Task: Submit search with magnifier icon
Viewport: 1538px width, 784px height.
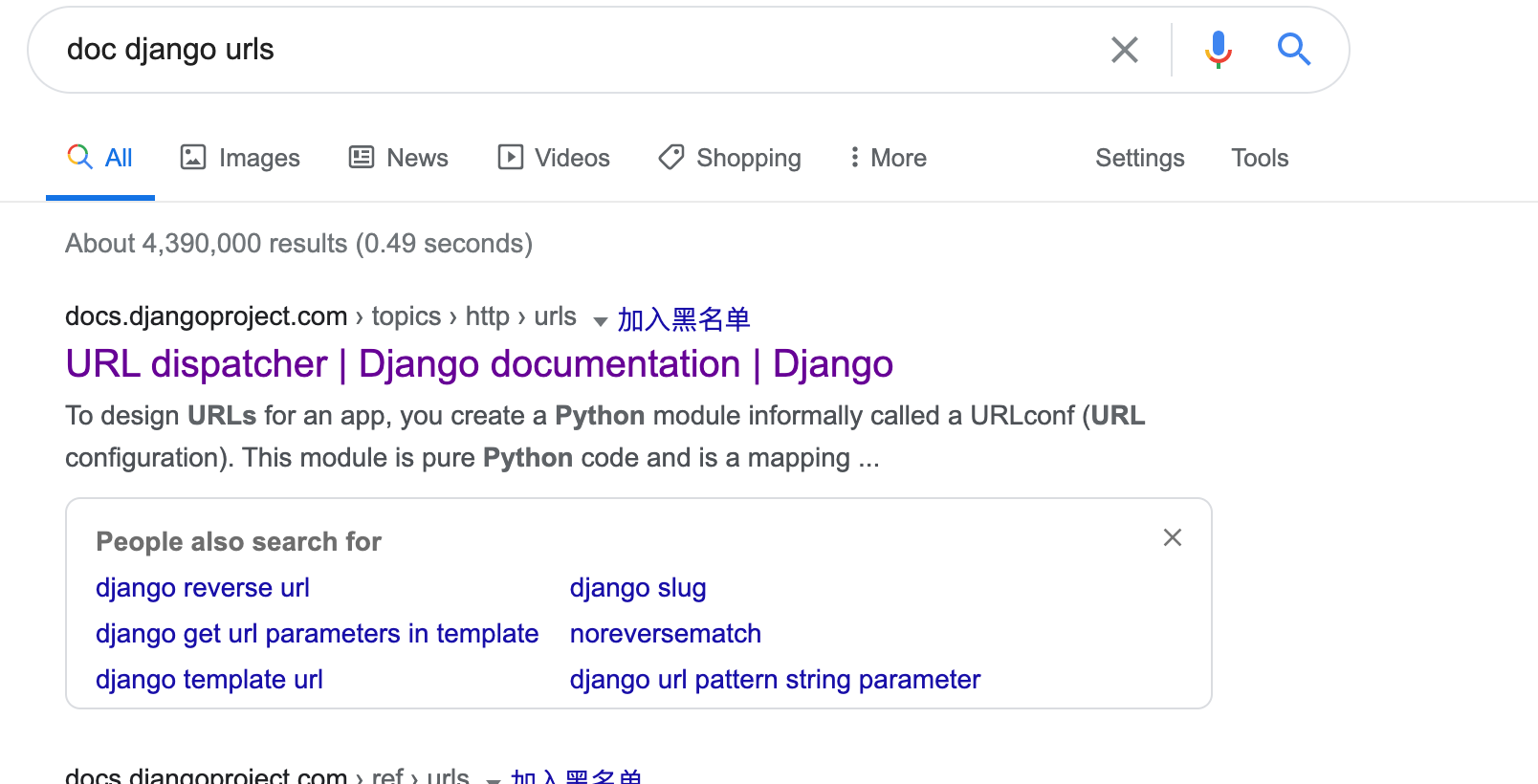Action: tap(1294, 49)
